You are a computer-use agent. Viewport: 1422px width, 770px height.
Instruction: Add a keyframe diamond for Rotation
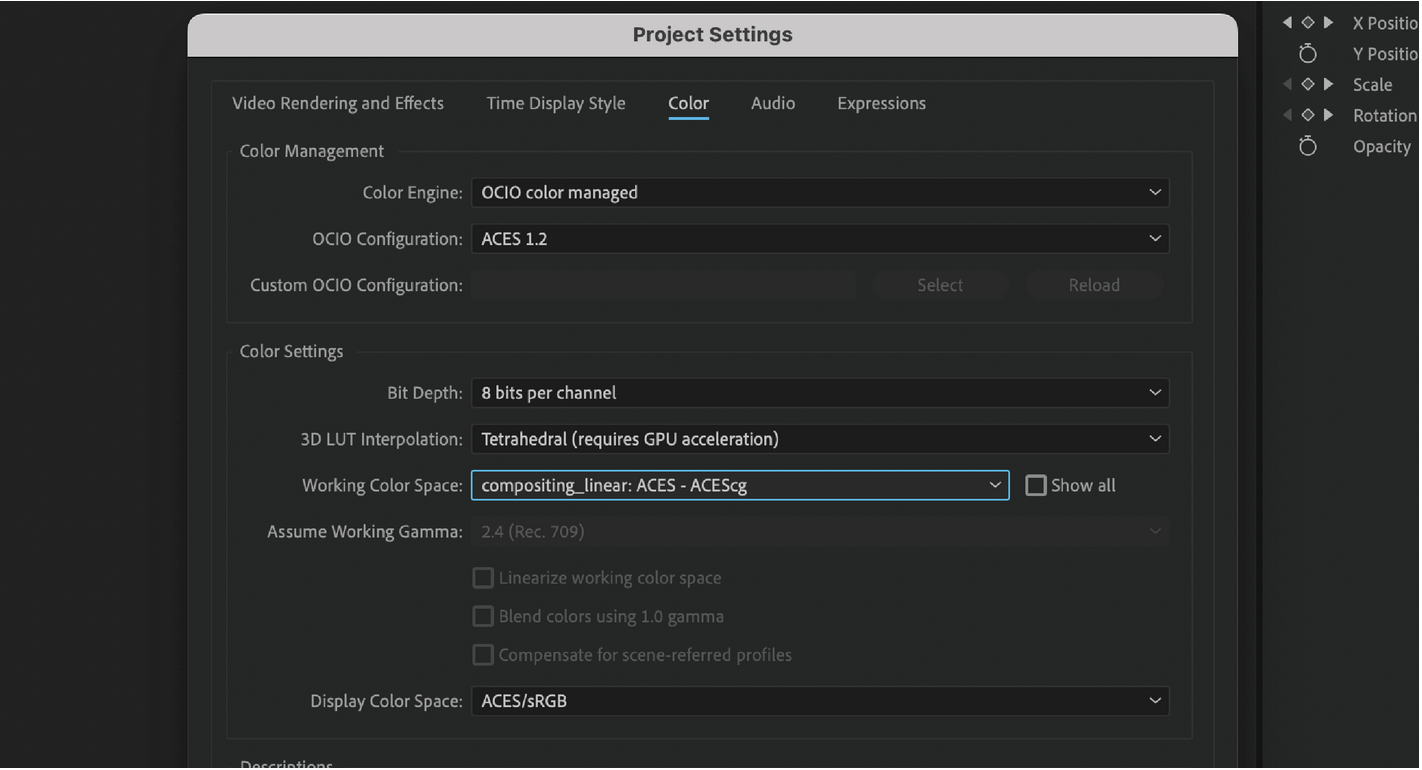1307,115
